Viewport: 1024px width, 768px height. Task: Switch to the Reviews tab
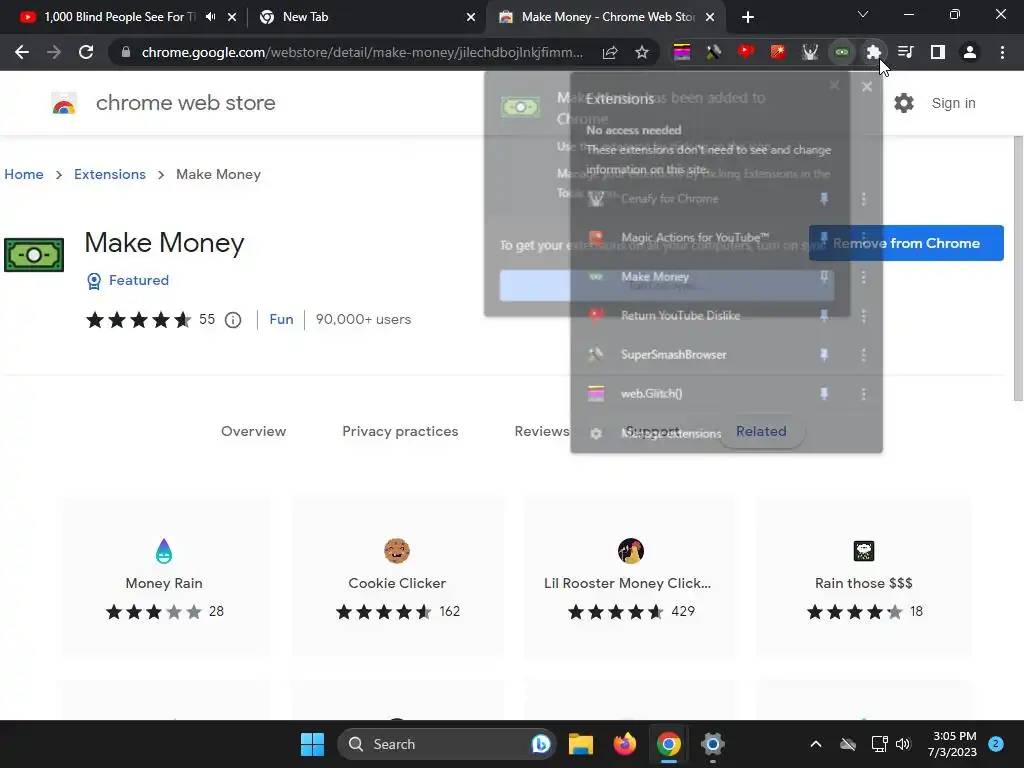click(542, 431)
